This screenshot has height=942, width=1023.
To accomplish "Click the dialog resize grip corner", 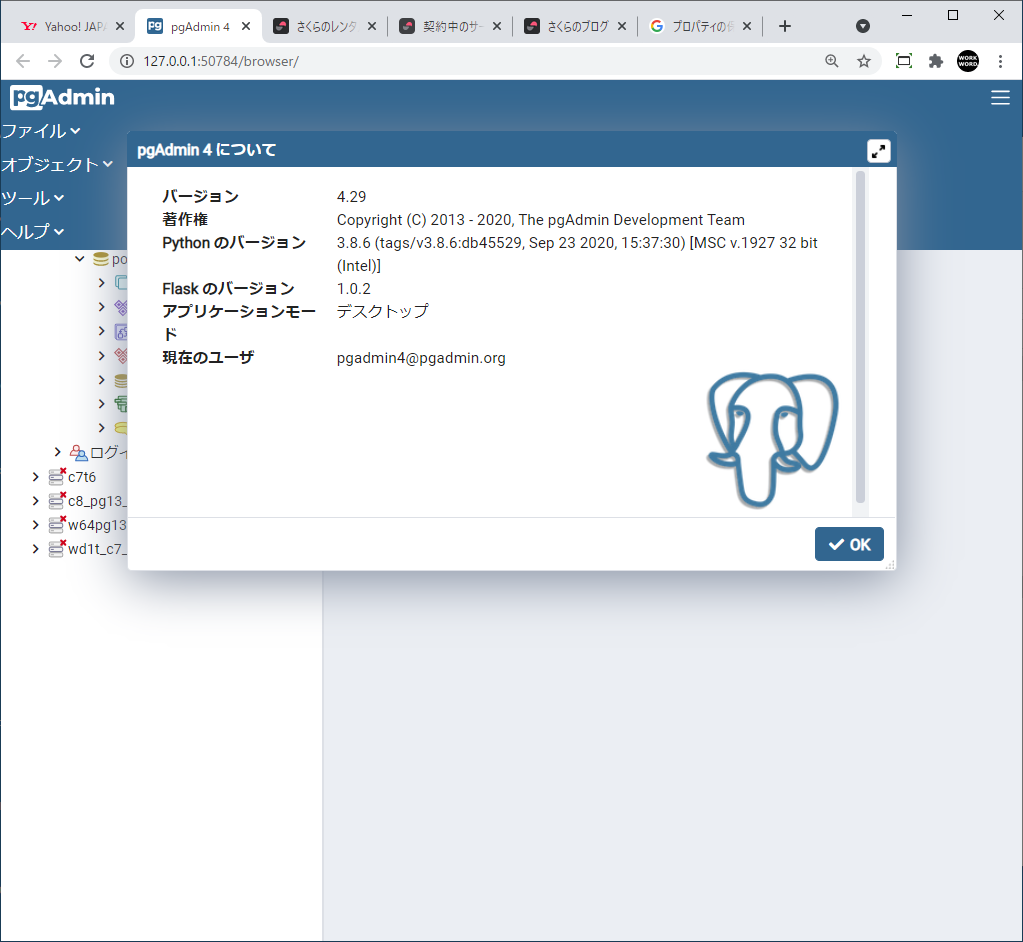I will [890, 565].
